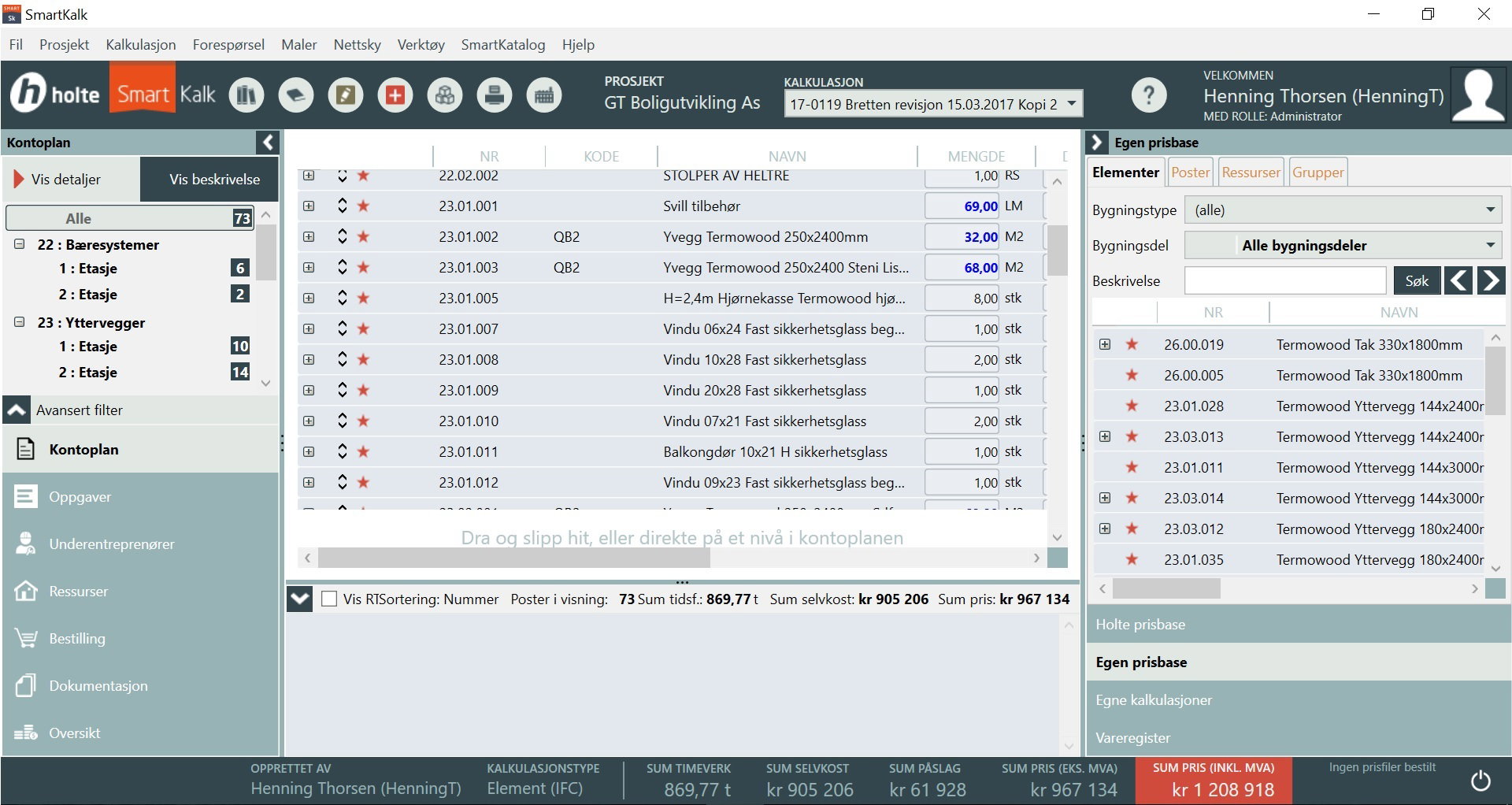The width and height of the screenshot is (1512, 805).
Task: Collapse the 22 : Bæresystemer tree node
Action: (x=20, y=244)
